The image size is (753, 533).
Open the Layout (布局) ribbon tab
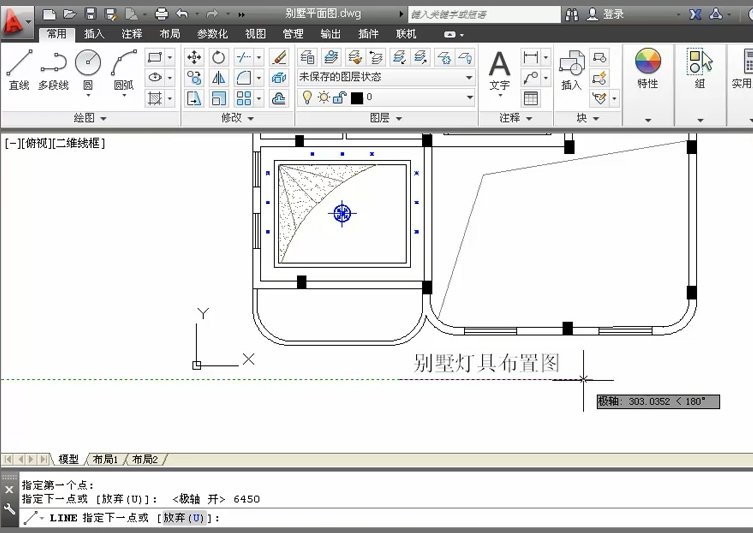(170, 34)
